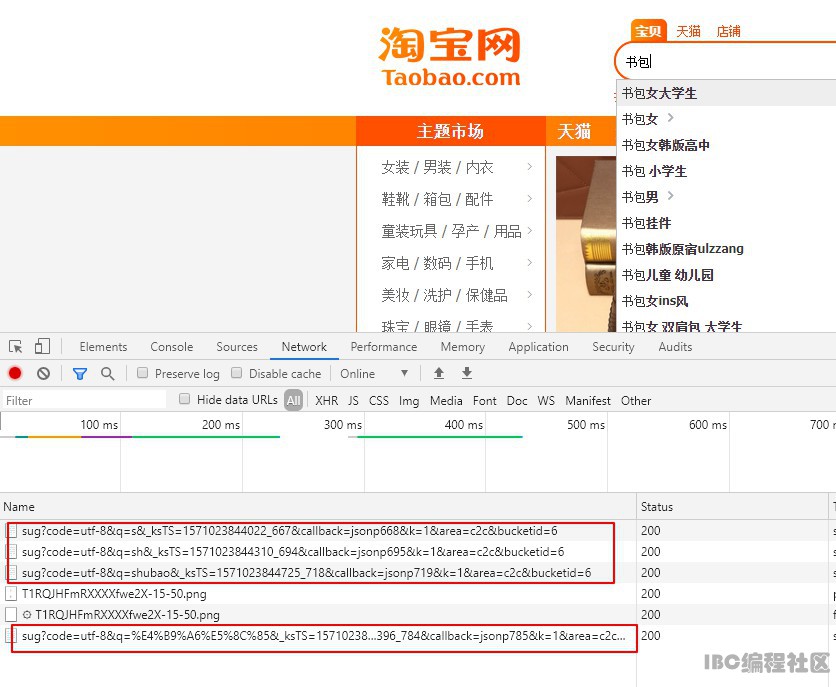The image size is (836, 687).
Task: Enable Preserve log checkbox
Action: (x=142, y=373)
